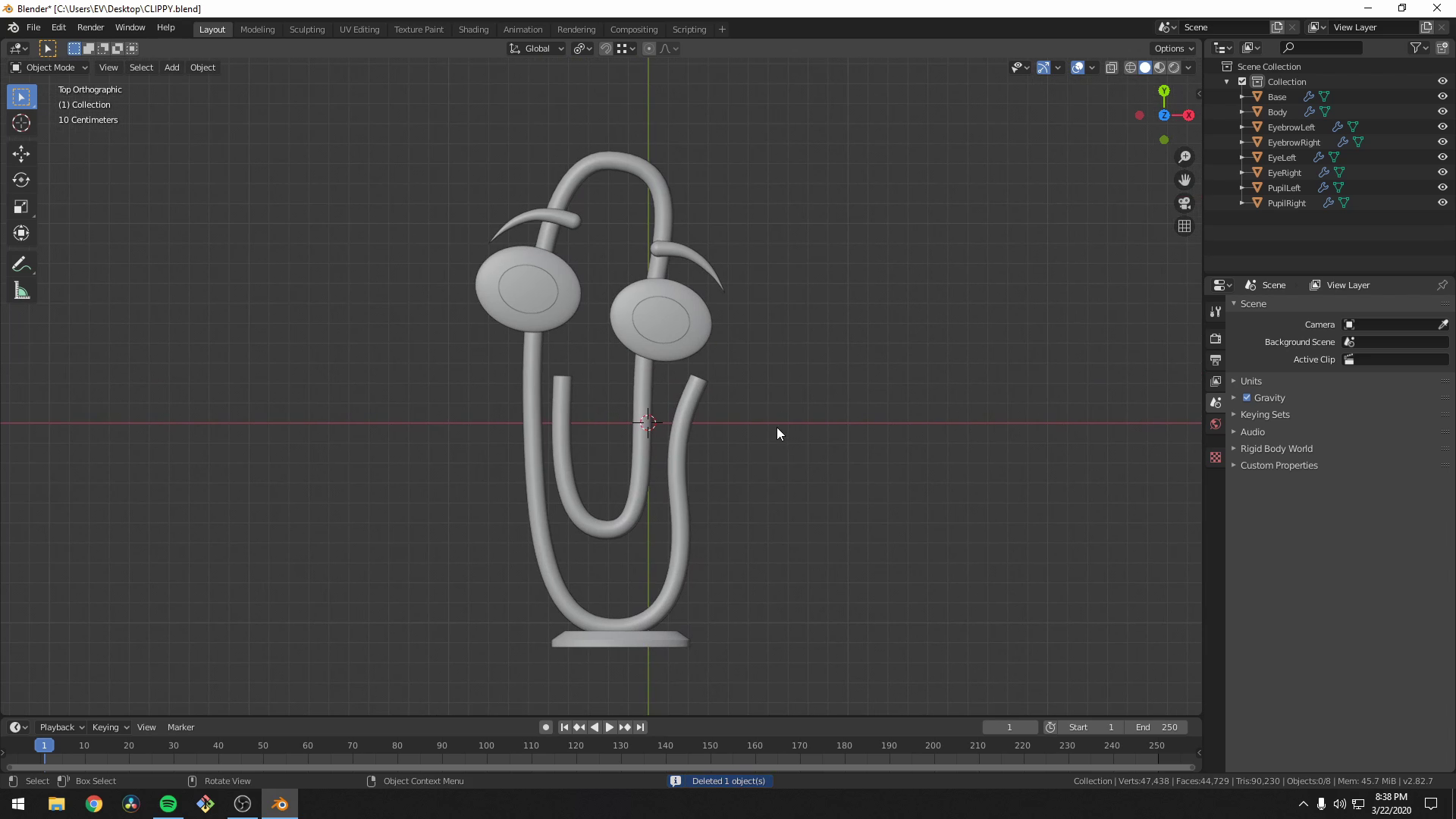This screenshot has width=1456, height=819.
Task: Disable the Gravity checkbox
Action: pyautogui.click(x=1246, y=397)
